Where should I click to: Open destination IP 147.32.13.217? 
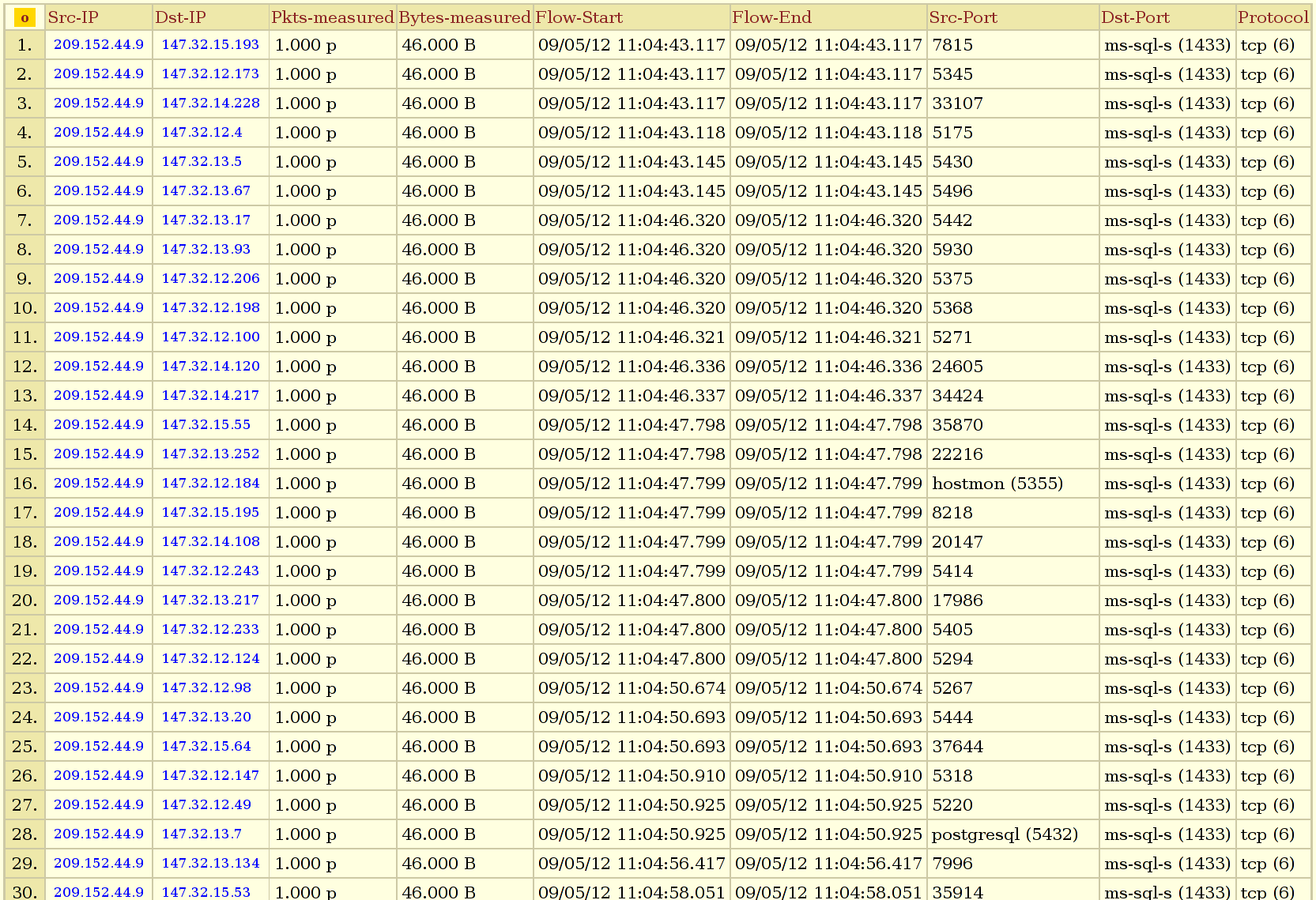coord(210,600)
